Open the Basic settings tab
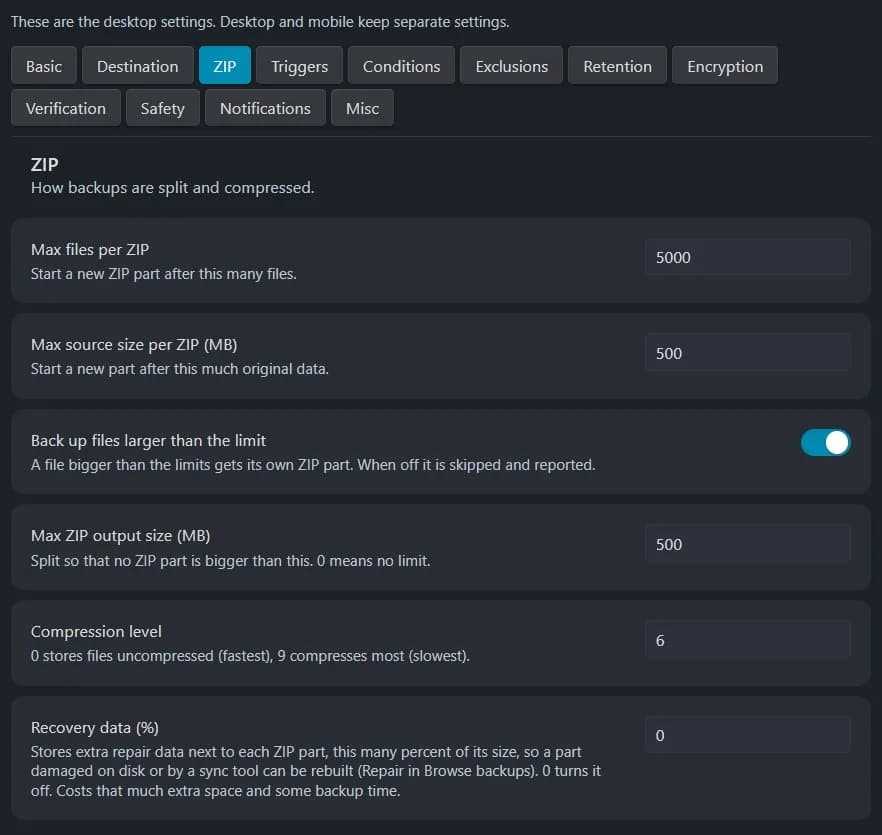This screenshot has height=835, width=882. coord(44,66)
